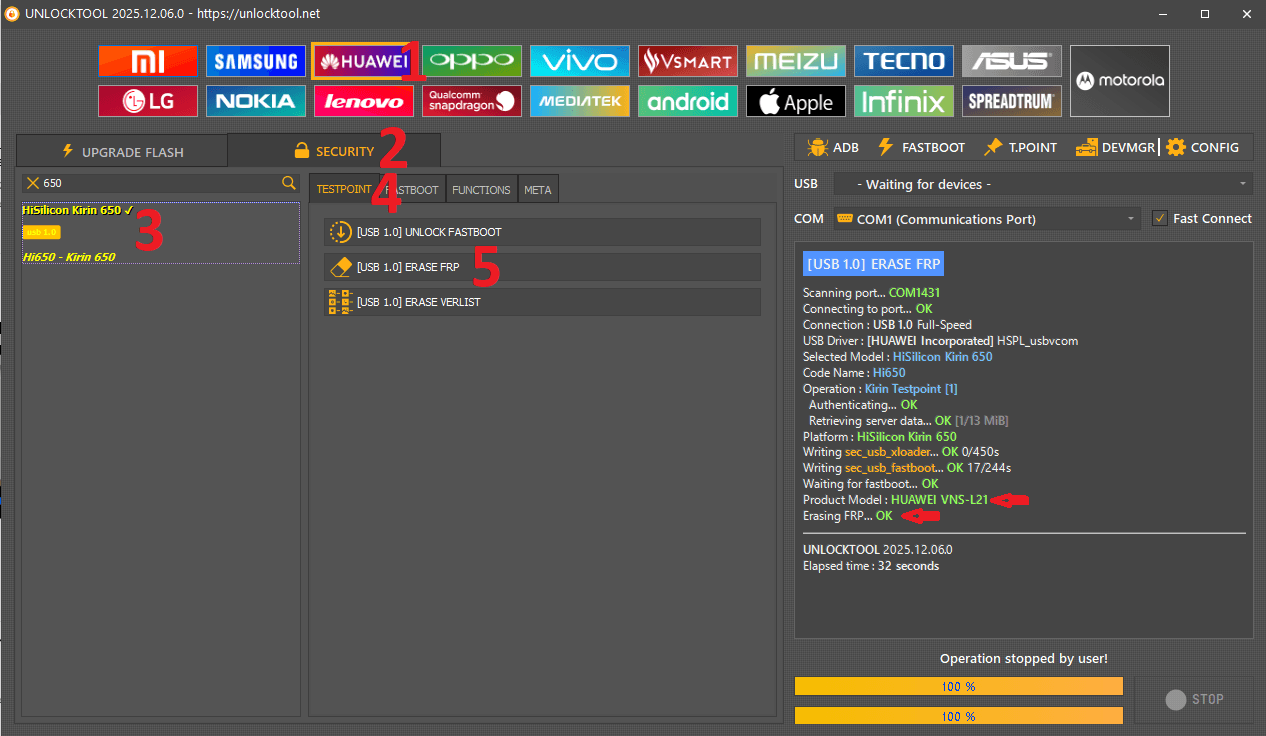Switch to the FUNCTIONS tab
This screenshot has width=1266, height=736.
pos(481,189)
